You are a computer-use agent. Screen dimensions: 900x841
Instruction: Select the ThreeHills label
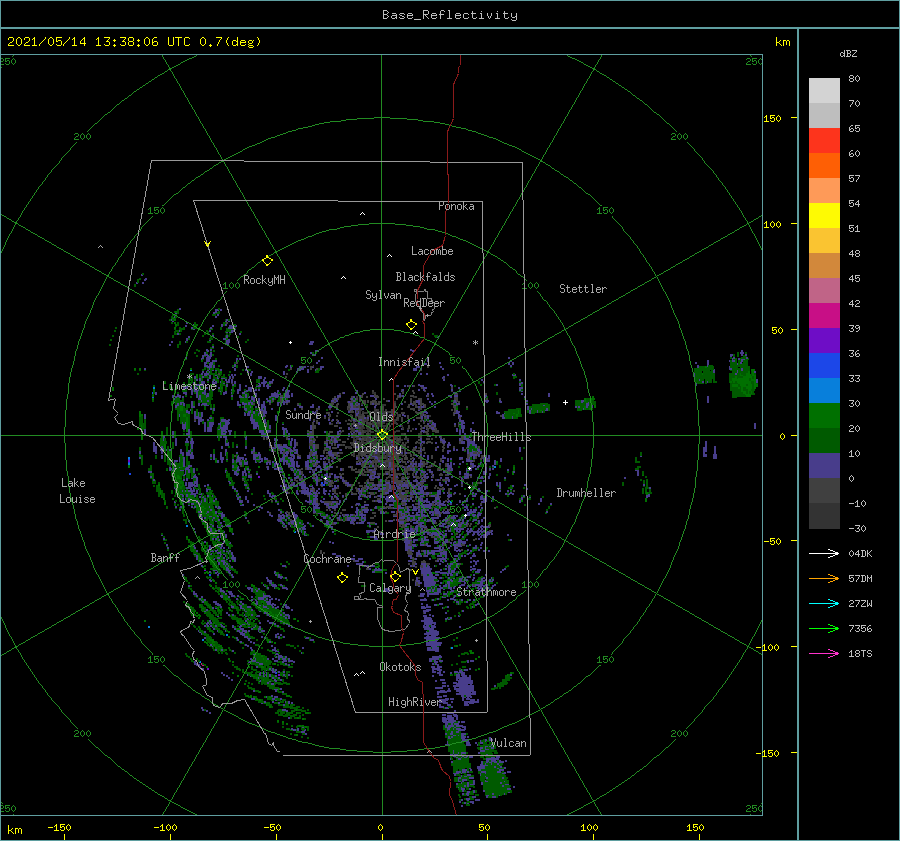point(501,437)
